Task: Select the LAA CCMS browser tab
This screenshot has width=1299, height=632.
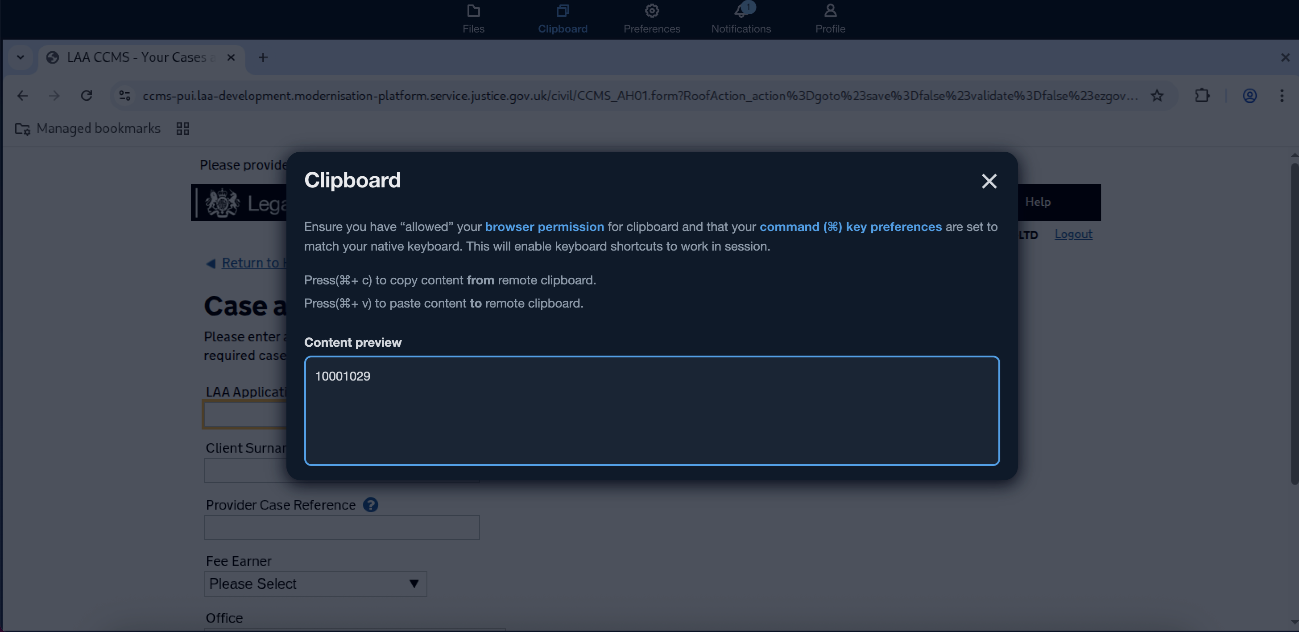Action: (x=135, y=58)
